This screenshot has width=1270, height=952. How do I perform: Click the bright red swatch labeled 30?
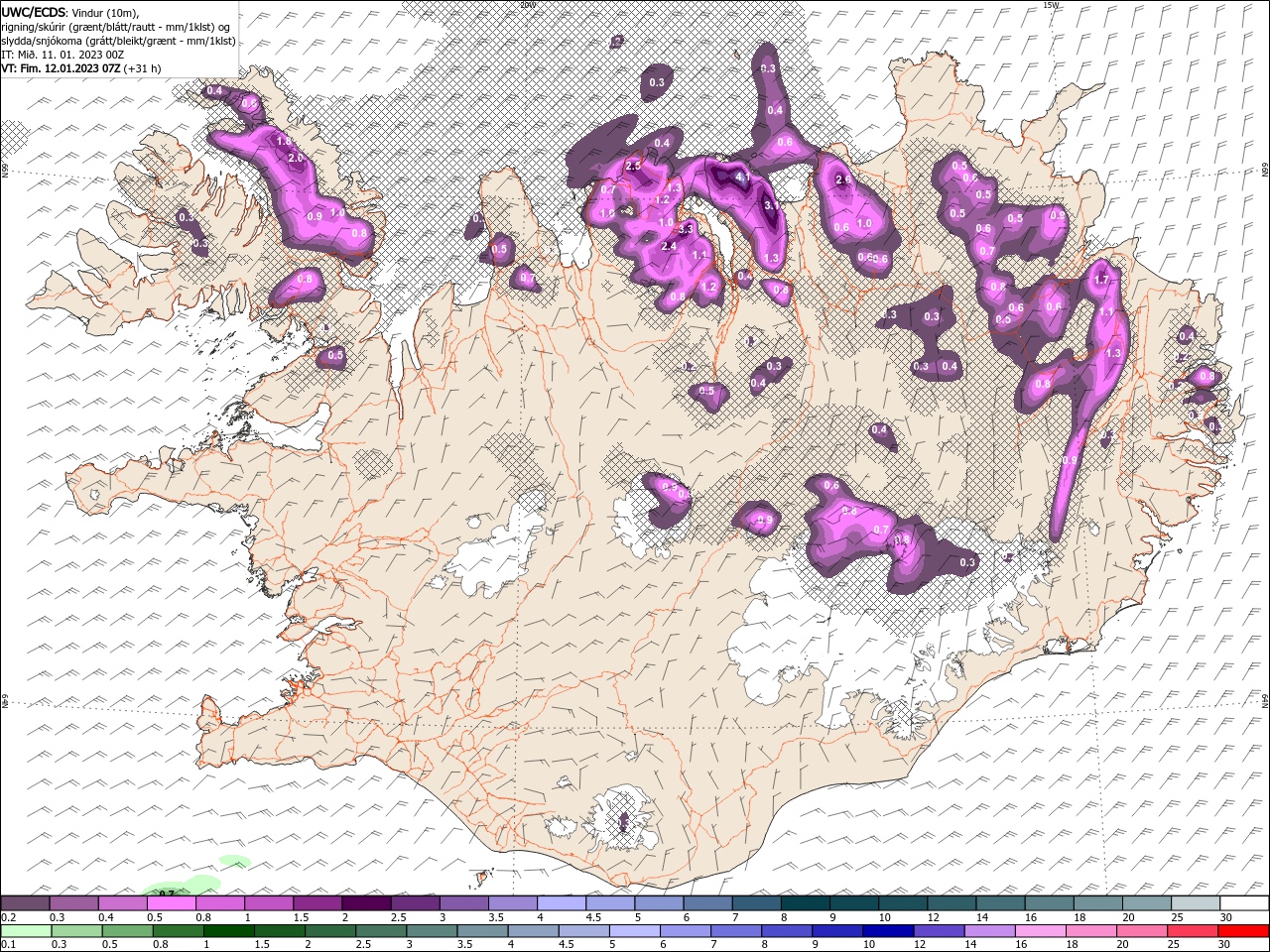pos(1243,931)
